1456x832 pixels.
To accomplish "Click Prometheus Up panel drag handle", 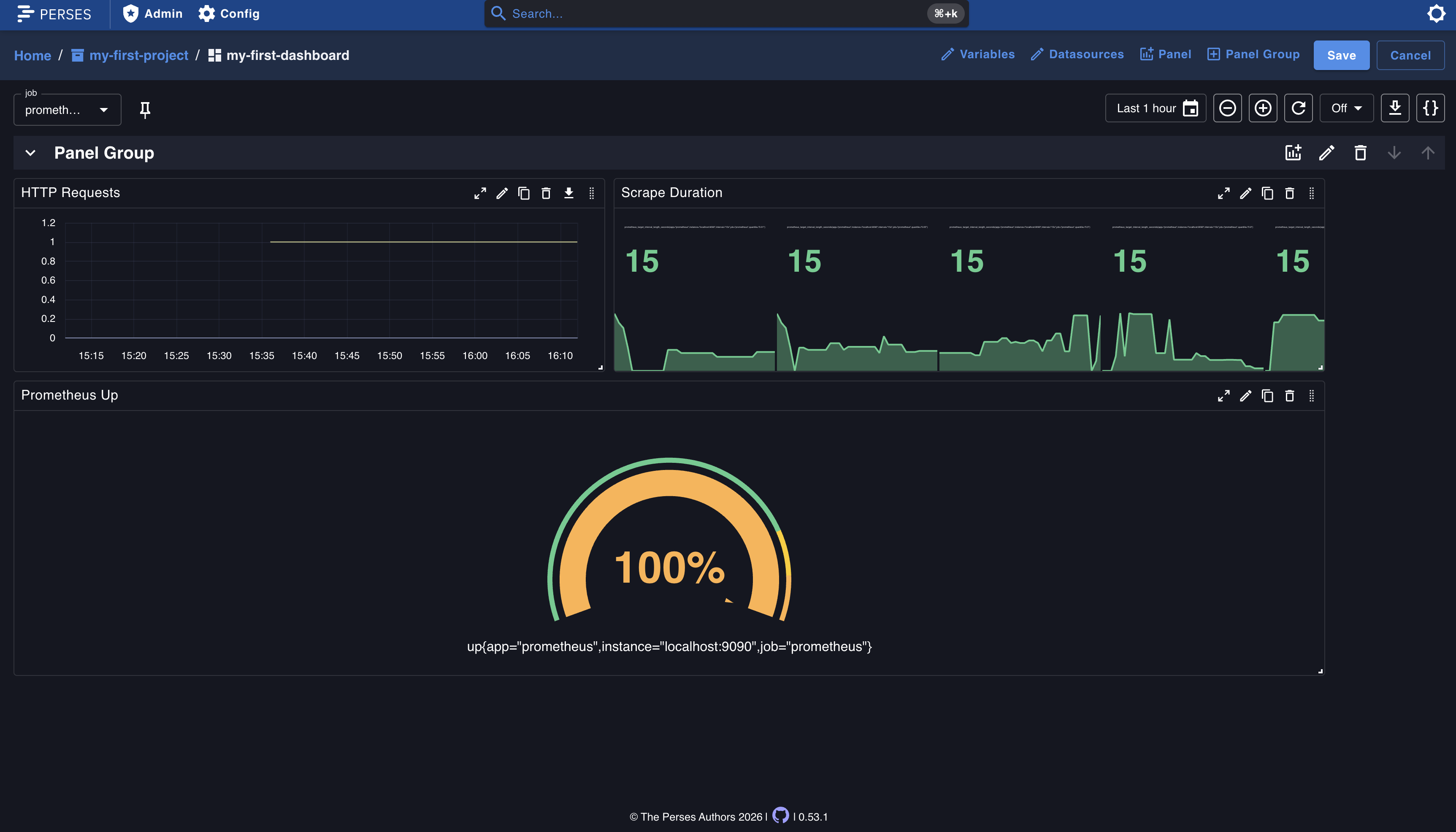I will pyautogui.click(x=1311, y=395).
